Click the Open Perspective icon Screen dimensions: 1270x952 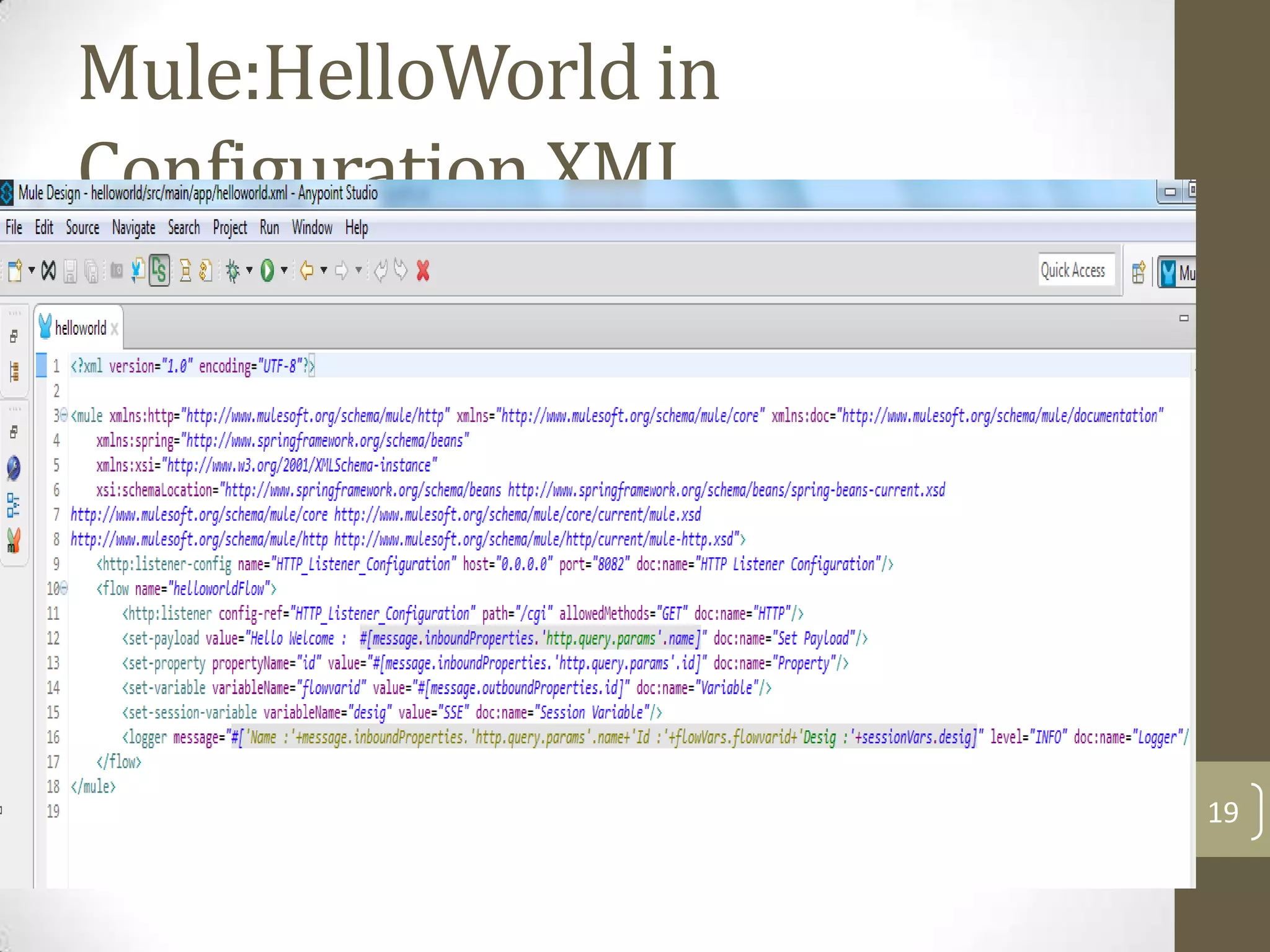1139,272
